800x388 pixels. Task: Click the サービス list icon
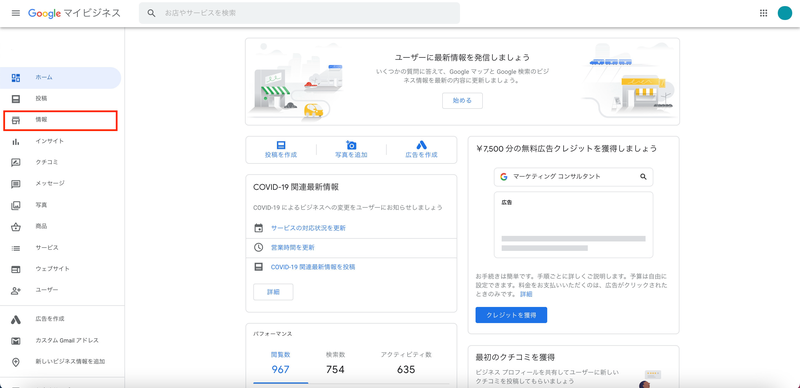click(x=16, y=248)
